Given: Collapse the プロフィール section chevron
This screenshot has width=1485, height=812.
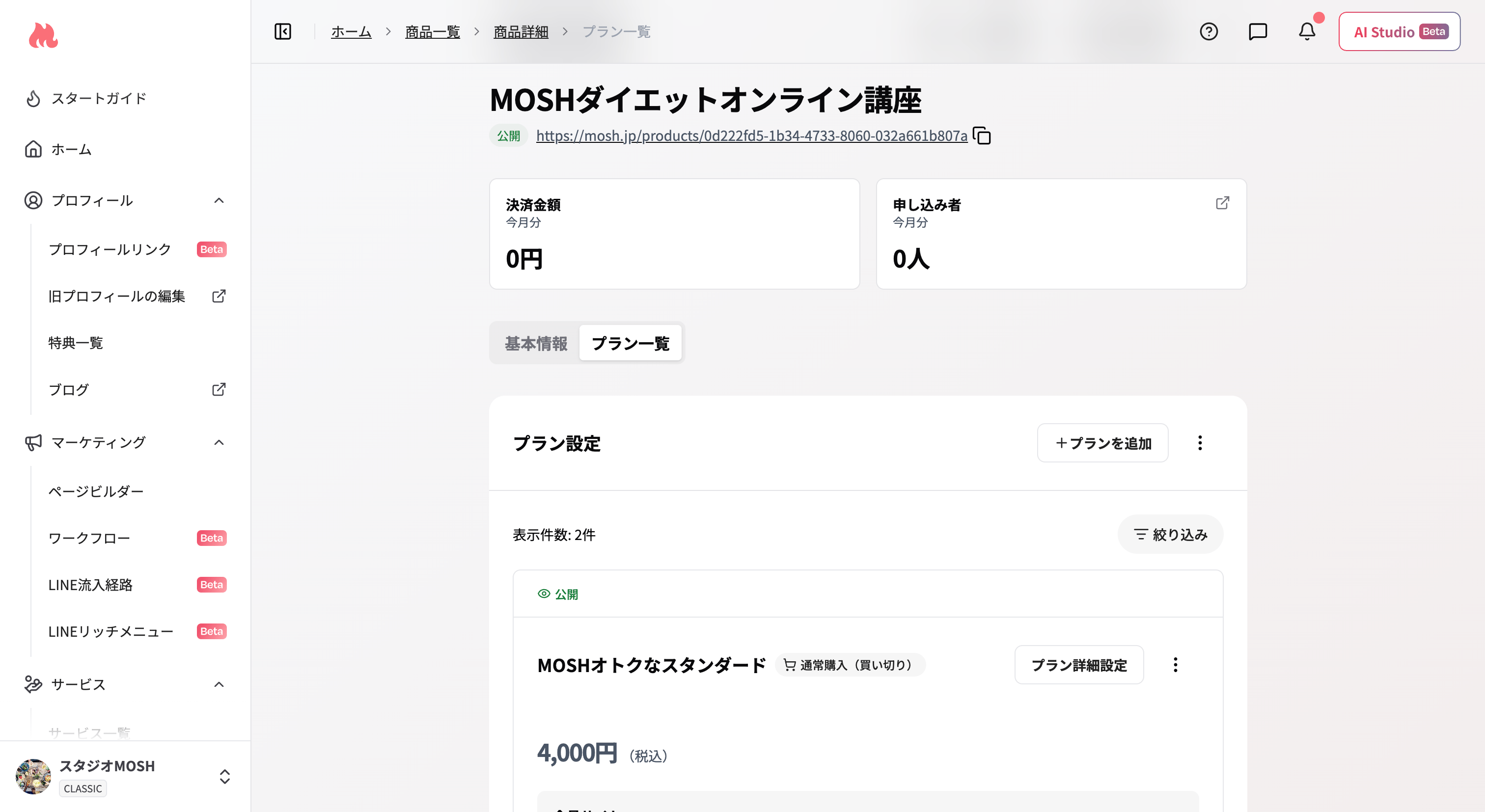Looking at the screenshot, I should (x=219, y=201).
